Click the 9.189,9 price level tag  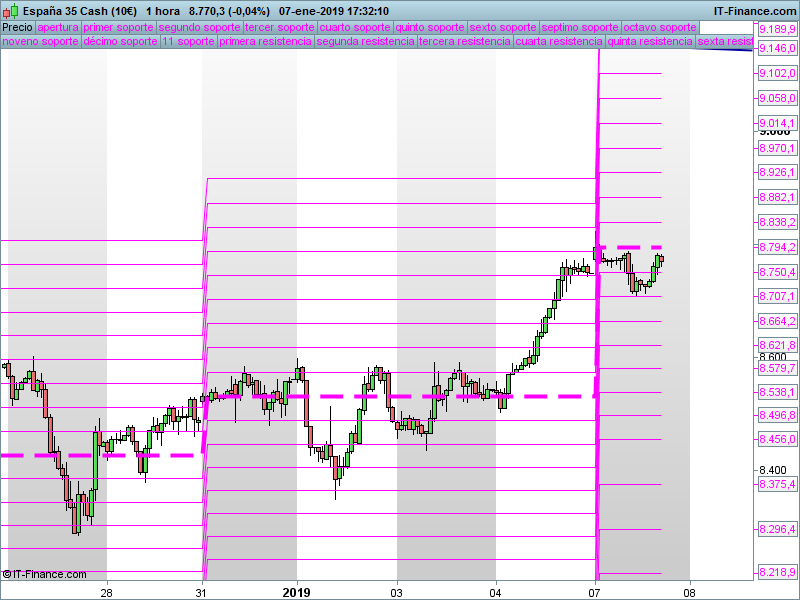pos(777,29)
